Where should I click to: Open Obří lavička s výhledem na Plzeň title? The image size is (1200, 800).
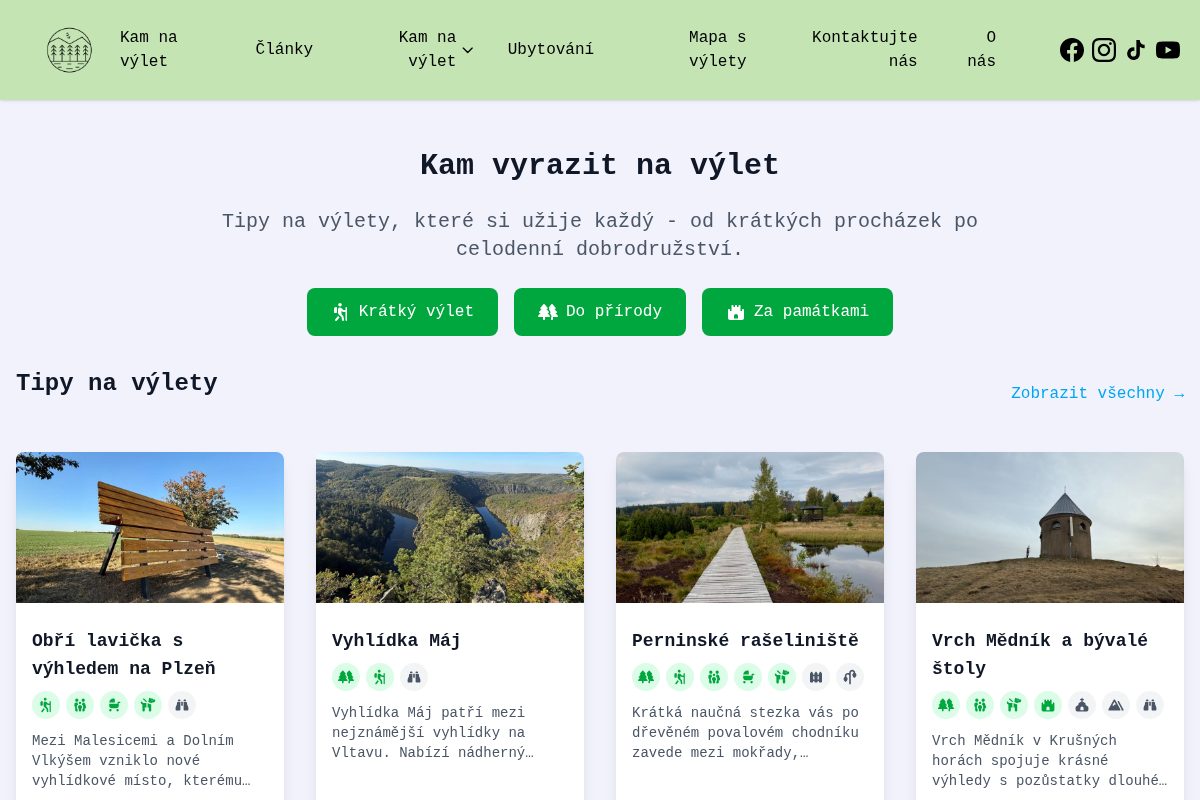point(124,655)
